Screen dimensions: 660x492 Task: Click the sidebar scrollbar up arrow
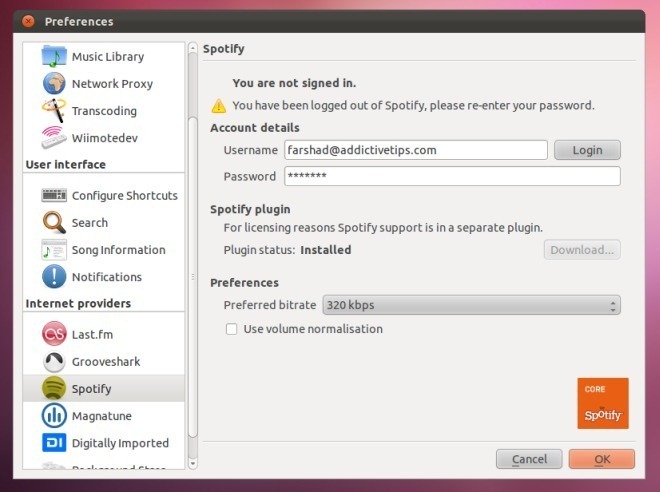pyautogui.click(x=193, y=48)
